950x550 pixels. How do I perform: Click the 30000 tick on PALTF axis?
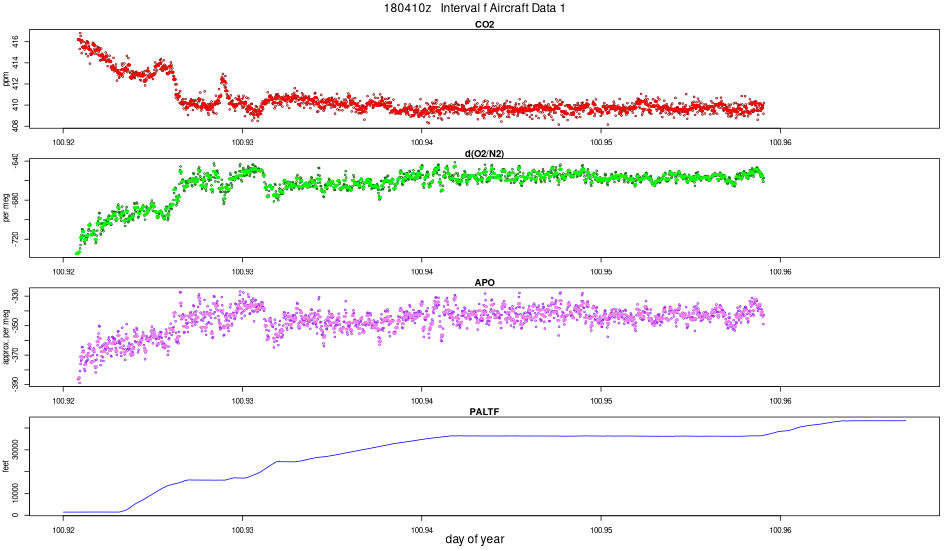[16, 449]
